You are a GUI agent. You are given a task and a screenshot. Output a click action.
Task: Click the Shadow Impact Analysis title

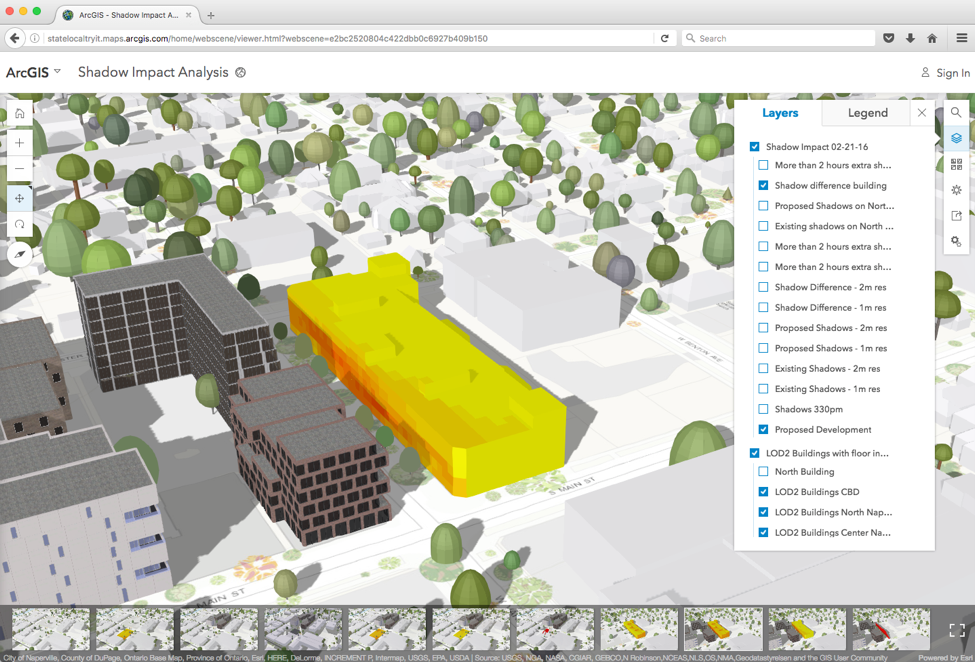pos(153,72)
